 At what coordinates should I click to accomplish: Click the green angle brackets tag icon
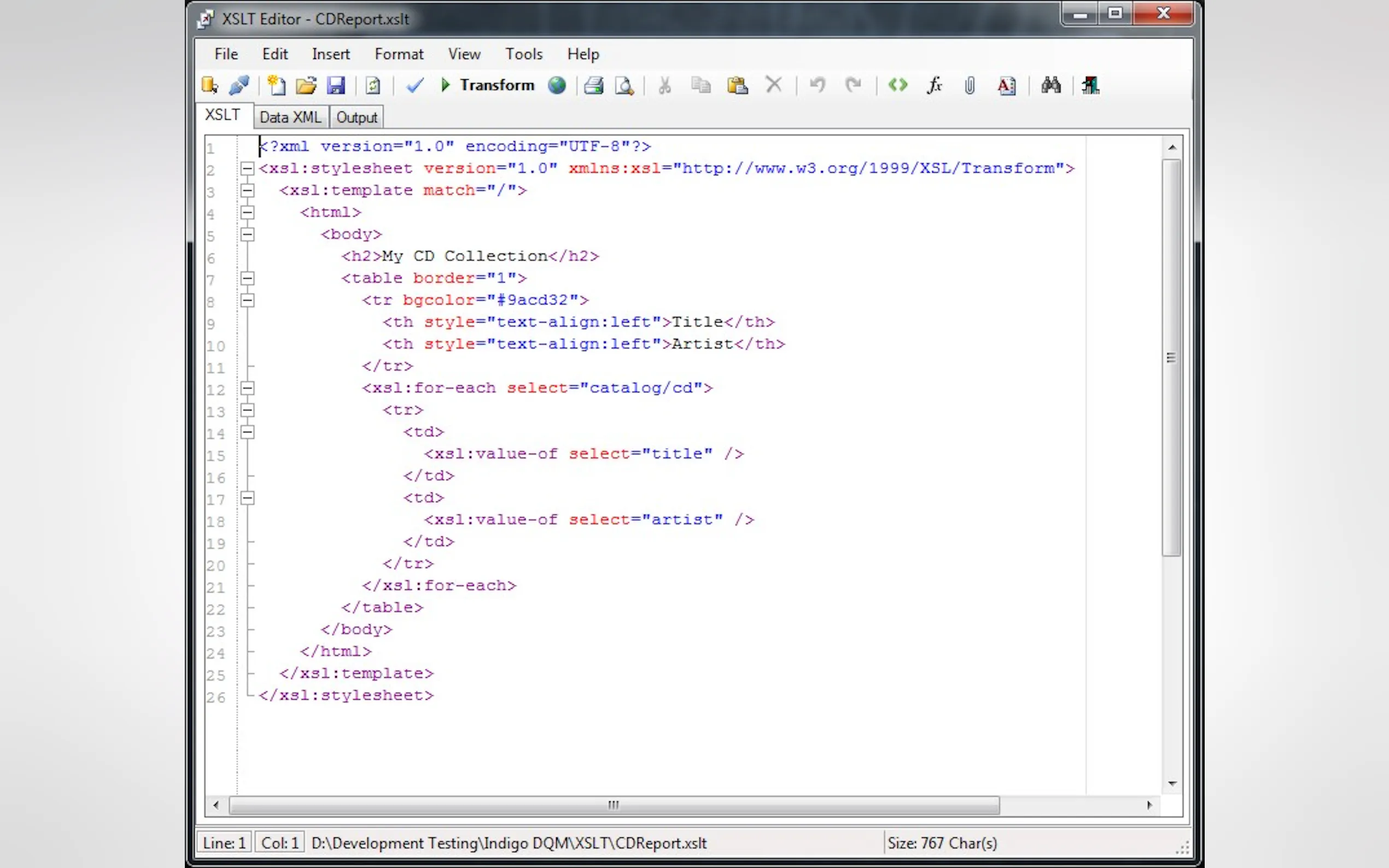pos(897,85)
